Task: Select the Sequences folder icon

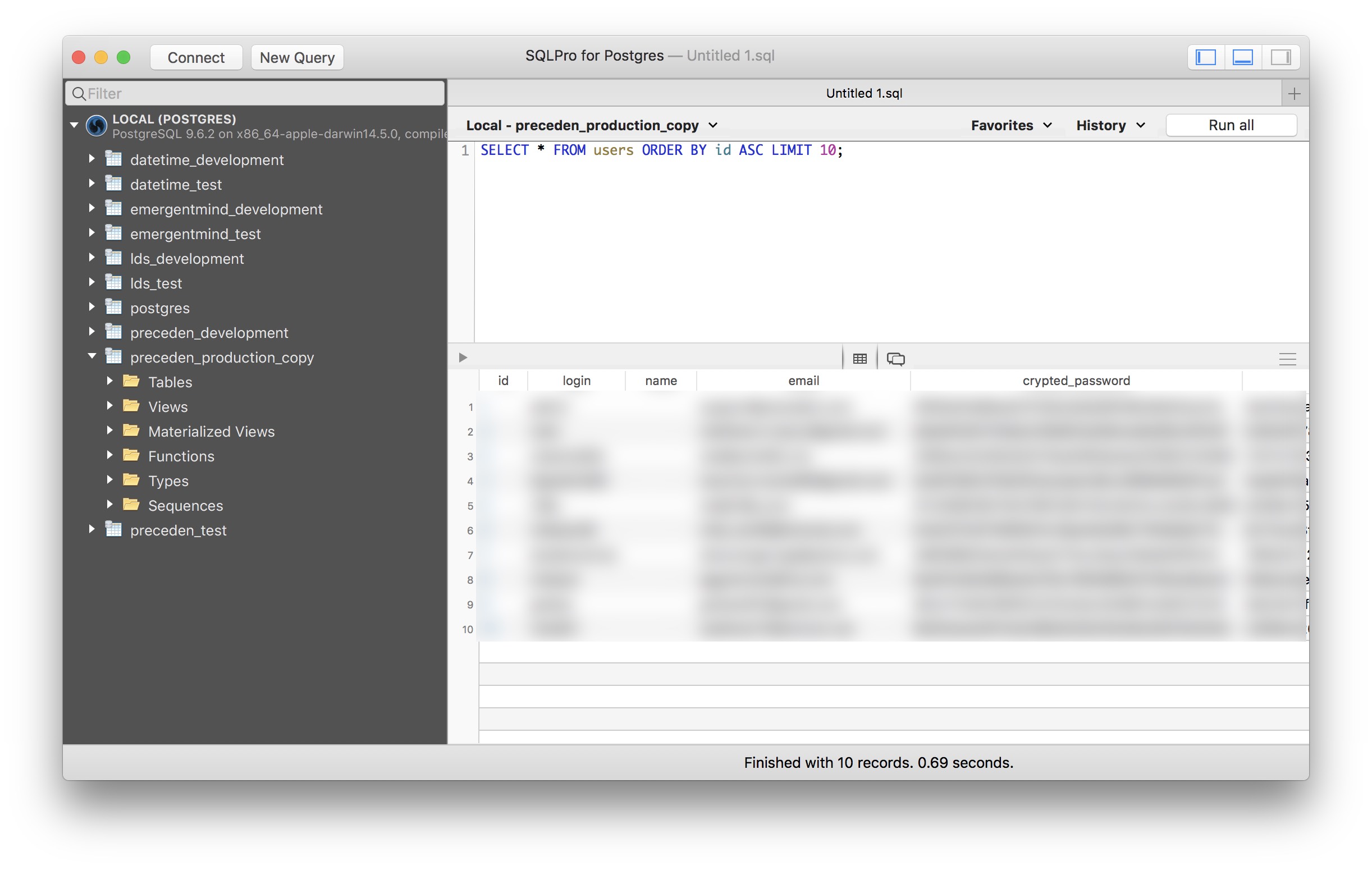Action: [130, 505]
